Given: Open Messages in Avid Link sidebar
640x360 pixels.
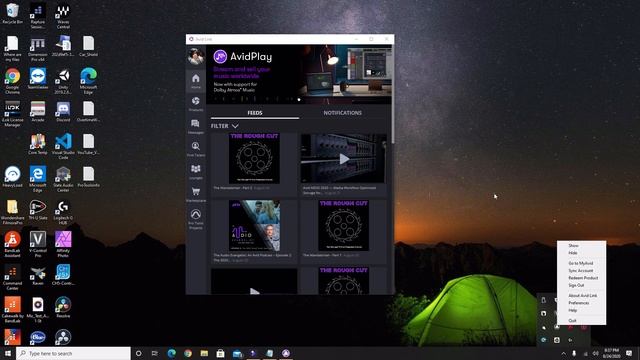Looking at the screenshot, I should [196, 127].
